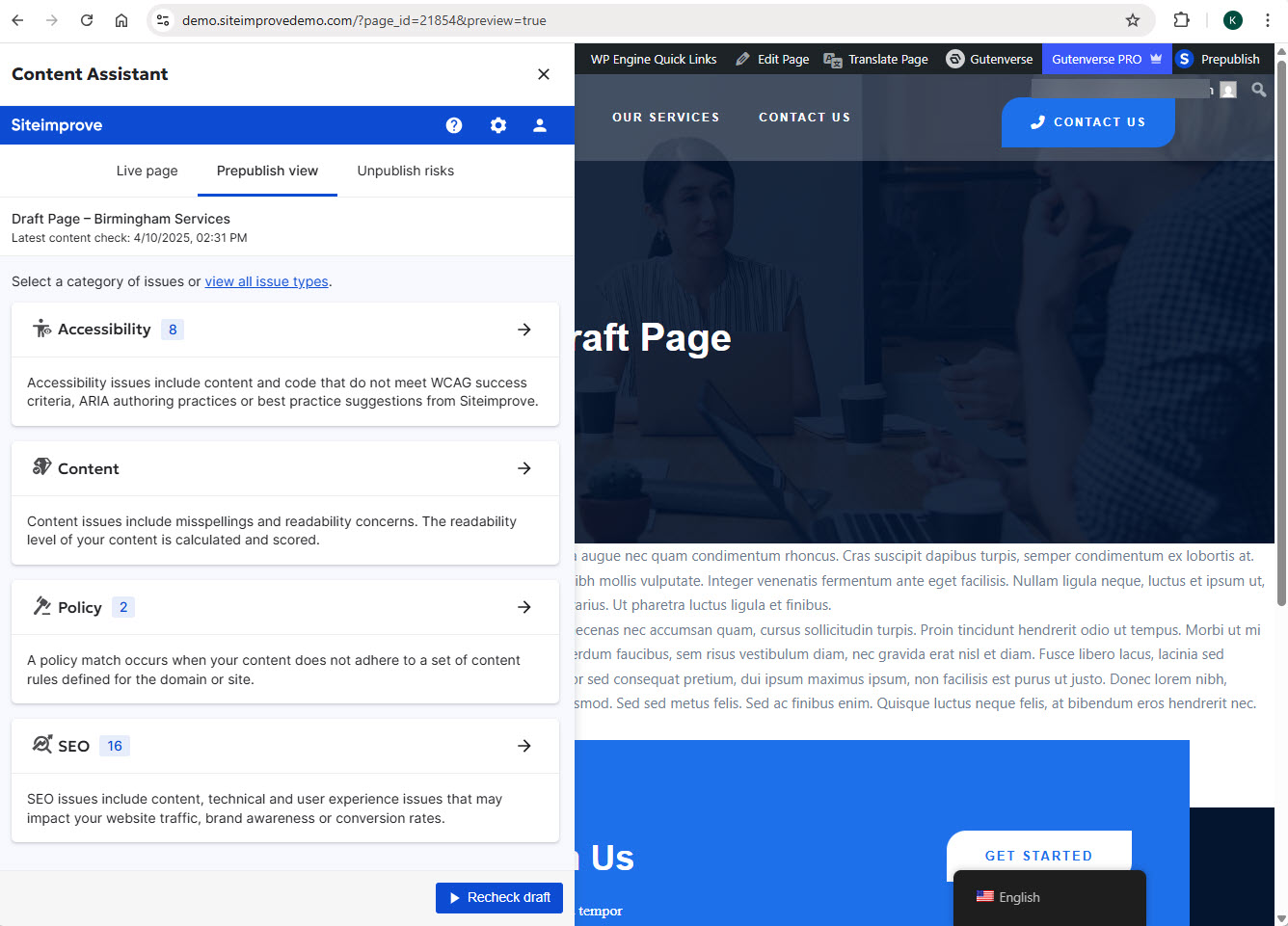
Task: Click the SEO megaphone icon
Action: click(41, 745)
